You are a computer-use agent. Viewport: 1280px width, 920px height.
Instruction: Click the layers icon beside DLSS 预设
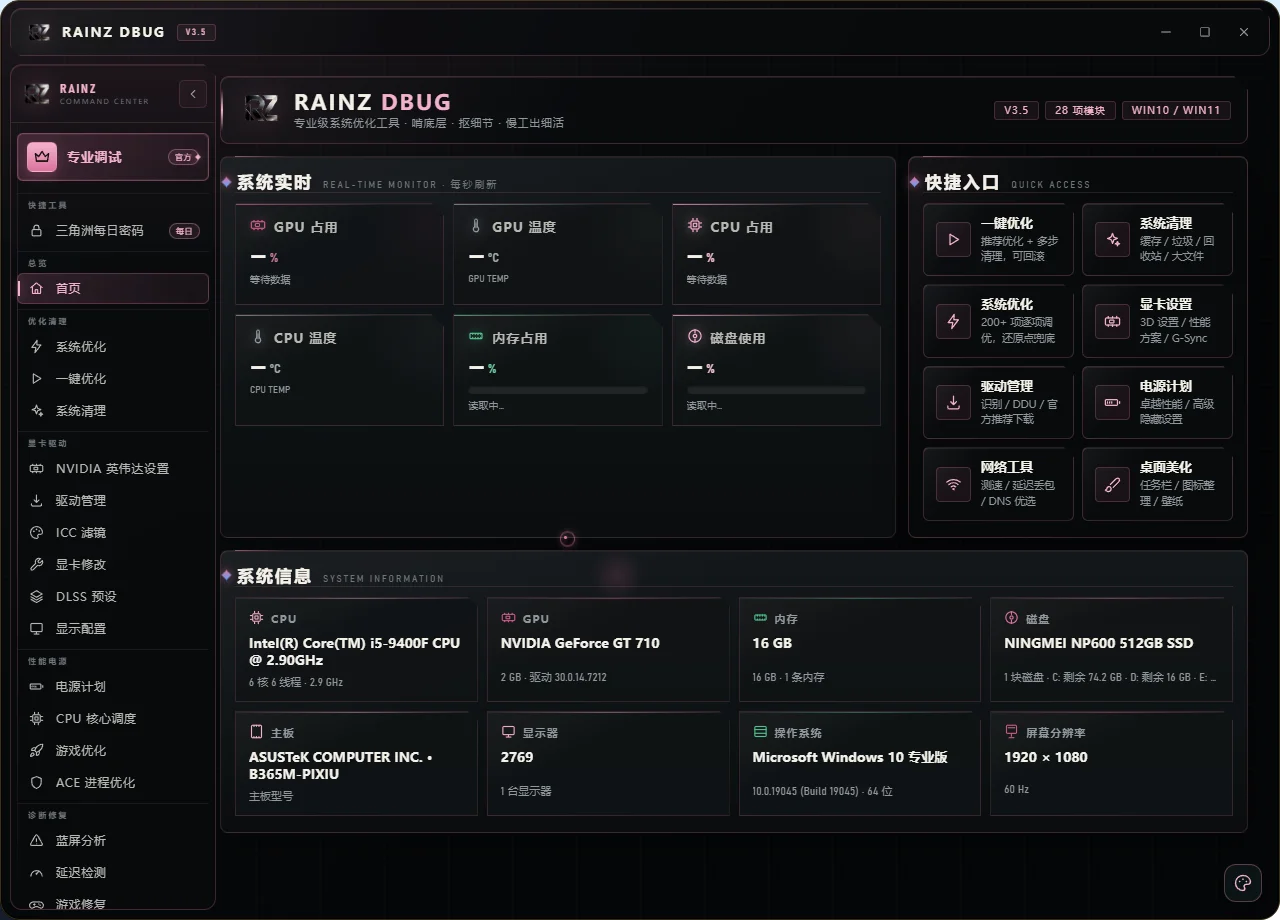[37, 596]
